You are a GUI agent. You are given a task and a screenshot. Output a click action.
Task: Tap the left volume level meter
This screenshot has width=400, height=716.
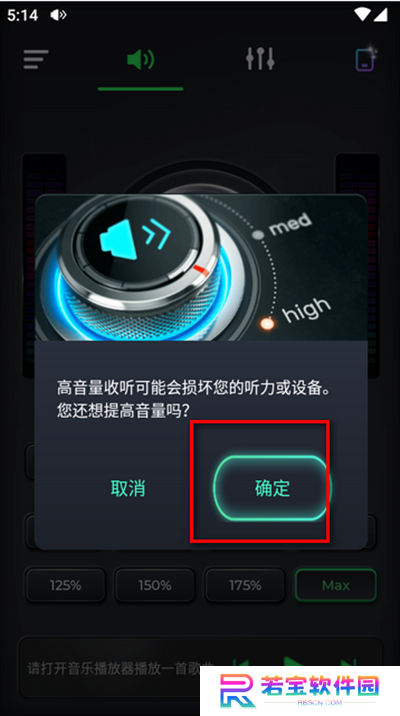44,265
